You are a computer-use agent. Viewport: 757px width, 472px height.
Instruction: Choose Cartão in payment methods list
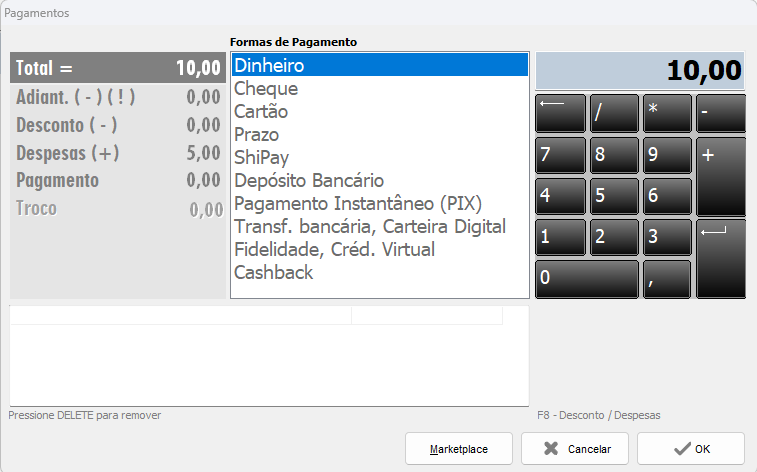click(263, 112)
